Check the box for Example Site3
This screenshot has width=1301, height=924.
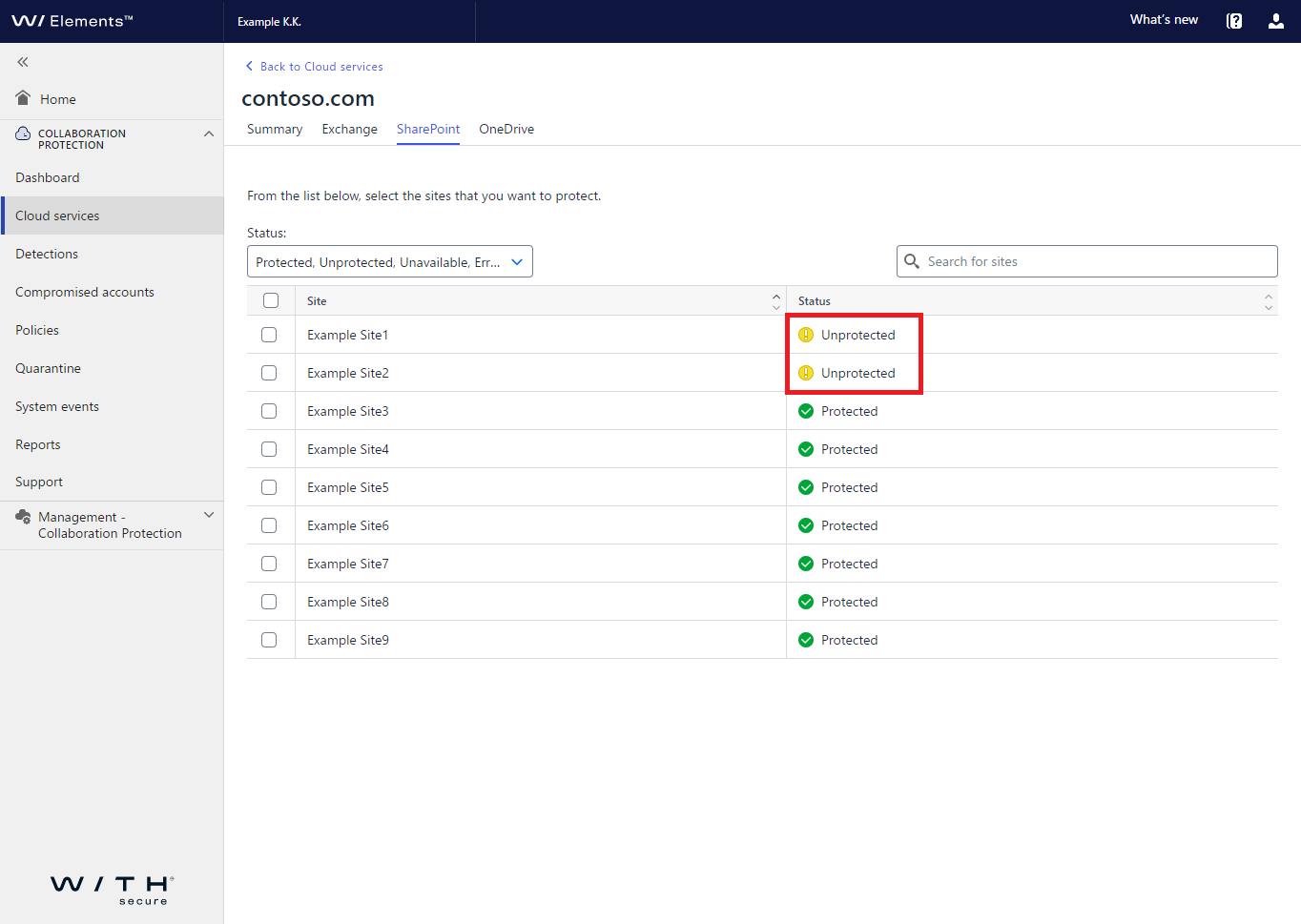[x=269, y=411]
